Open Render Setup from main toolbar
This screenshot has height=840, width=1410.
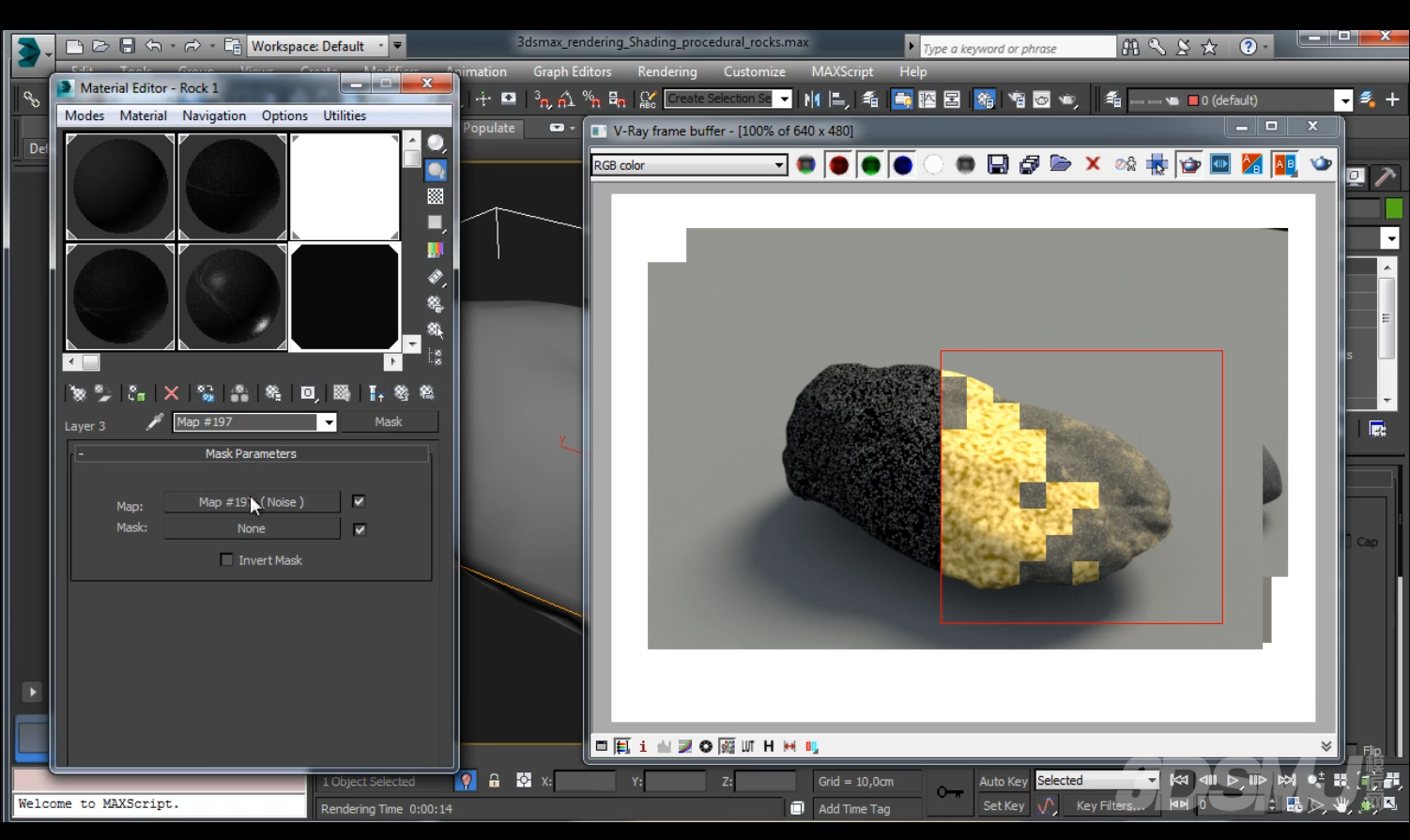tap(1017, 99)
